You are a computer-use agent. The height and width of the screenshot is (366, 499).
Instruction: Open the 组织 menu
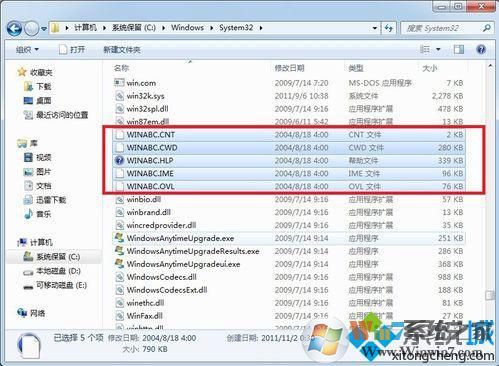coord(27,50)
